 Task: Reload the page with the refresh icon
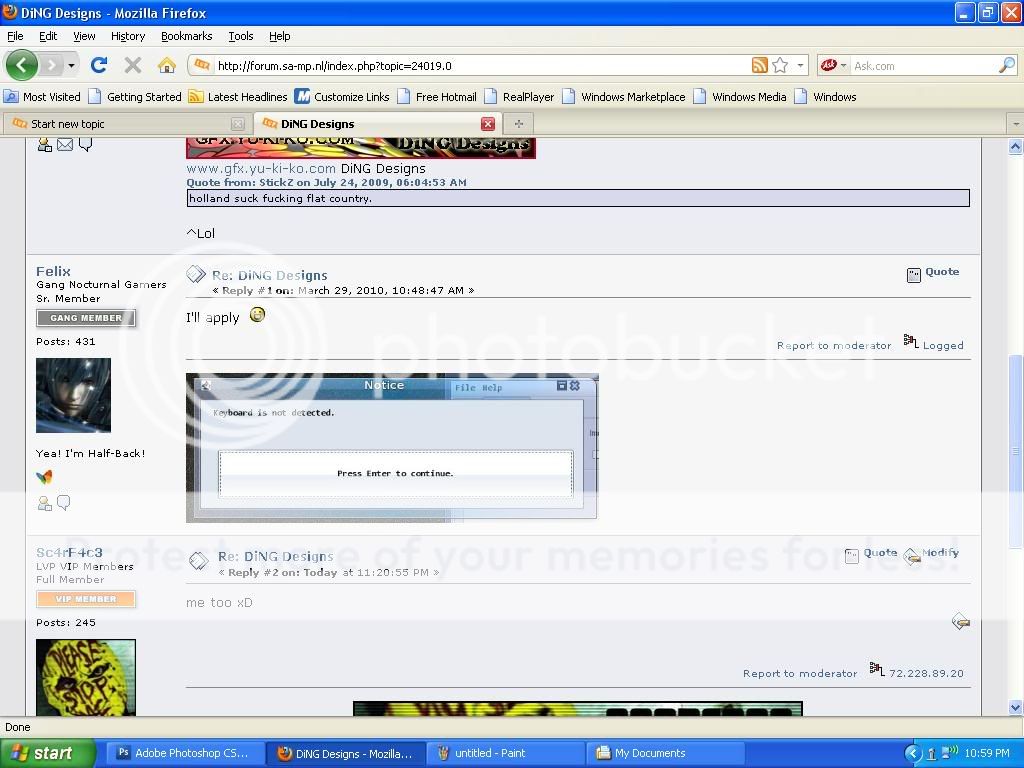click(98, 66)
